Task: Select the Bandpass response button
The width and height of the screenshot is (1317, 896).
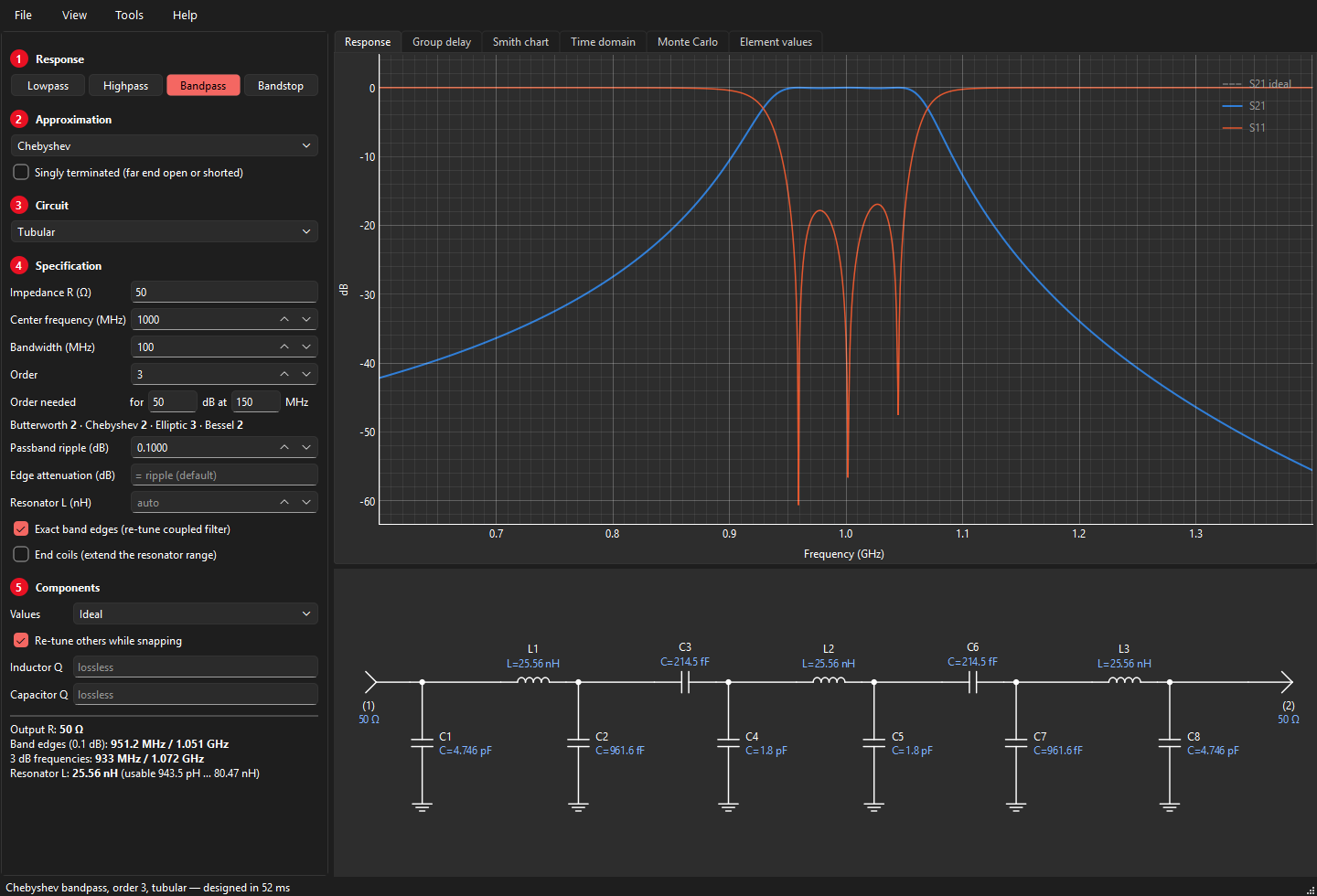Action: [x=203, y=85]
